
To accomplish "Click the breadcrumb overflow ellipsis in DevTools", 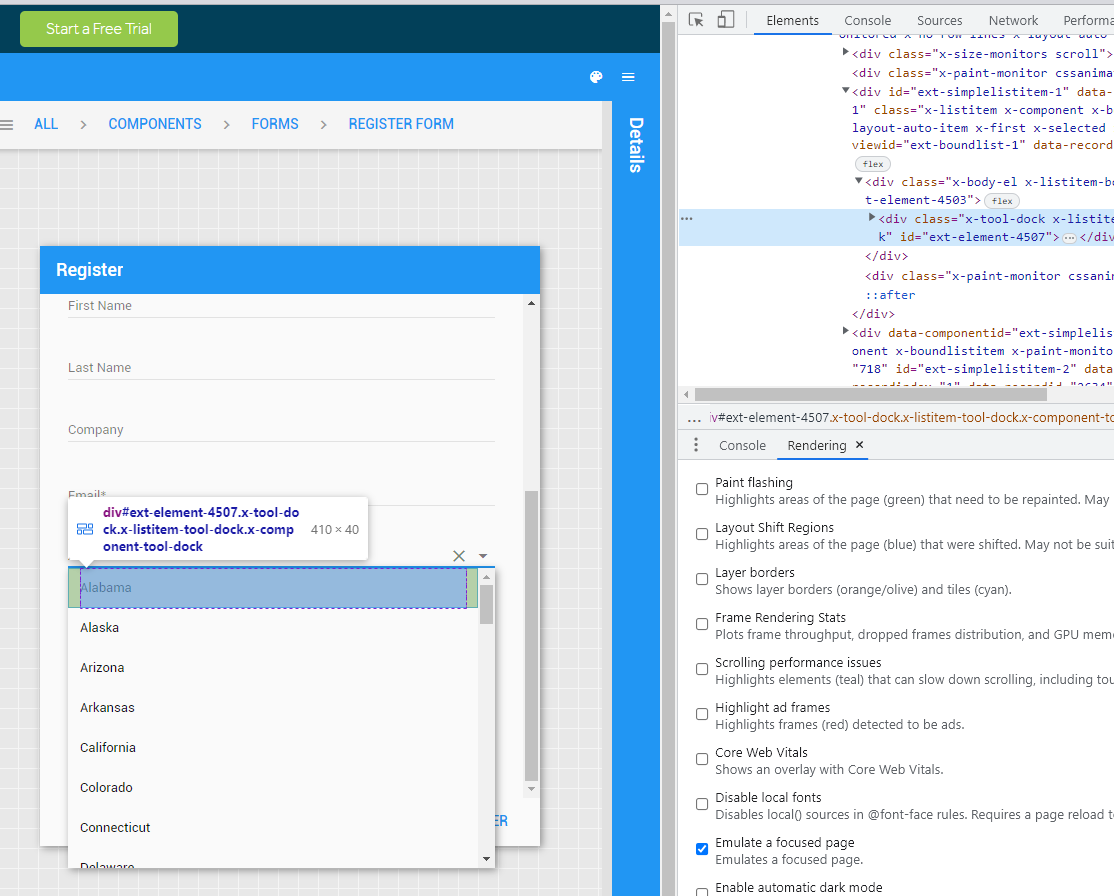I will tap(694, 419).
